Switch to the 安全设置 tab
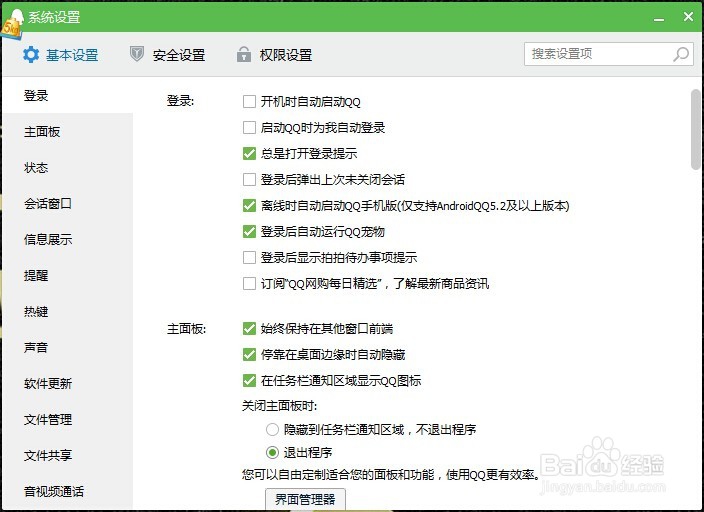Viewport: 704px width, 512px height. click(167, 55)
